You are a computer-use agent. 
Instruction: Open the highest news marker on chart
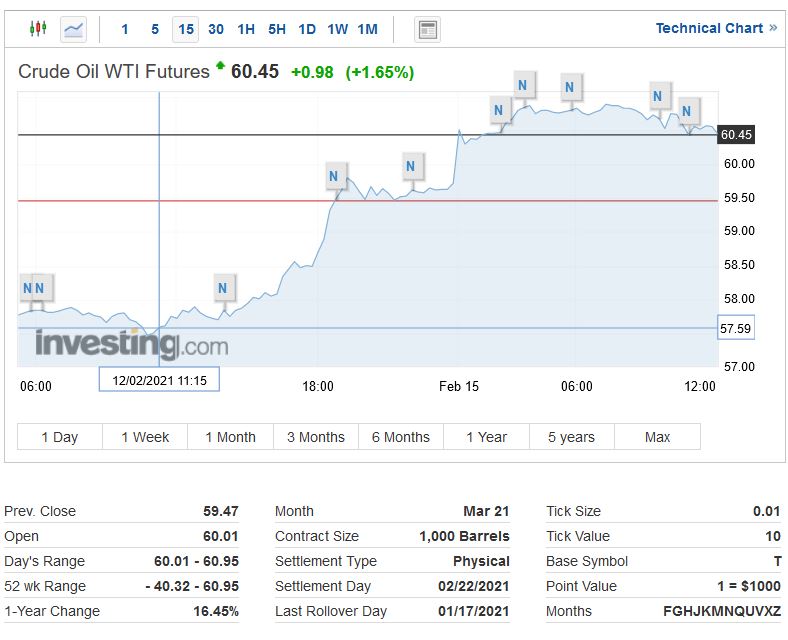522,84
